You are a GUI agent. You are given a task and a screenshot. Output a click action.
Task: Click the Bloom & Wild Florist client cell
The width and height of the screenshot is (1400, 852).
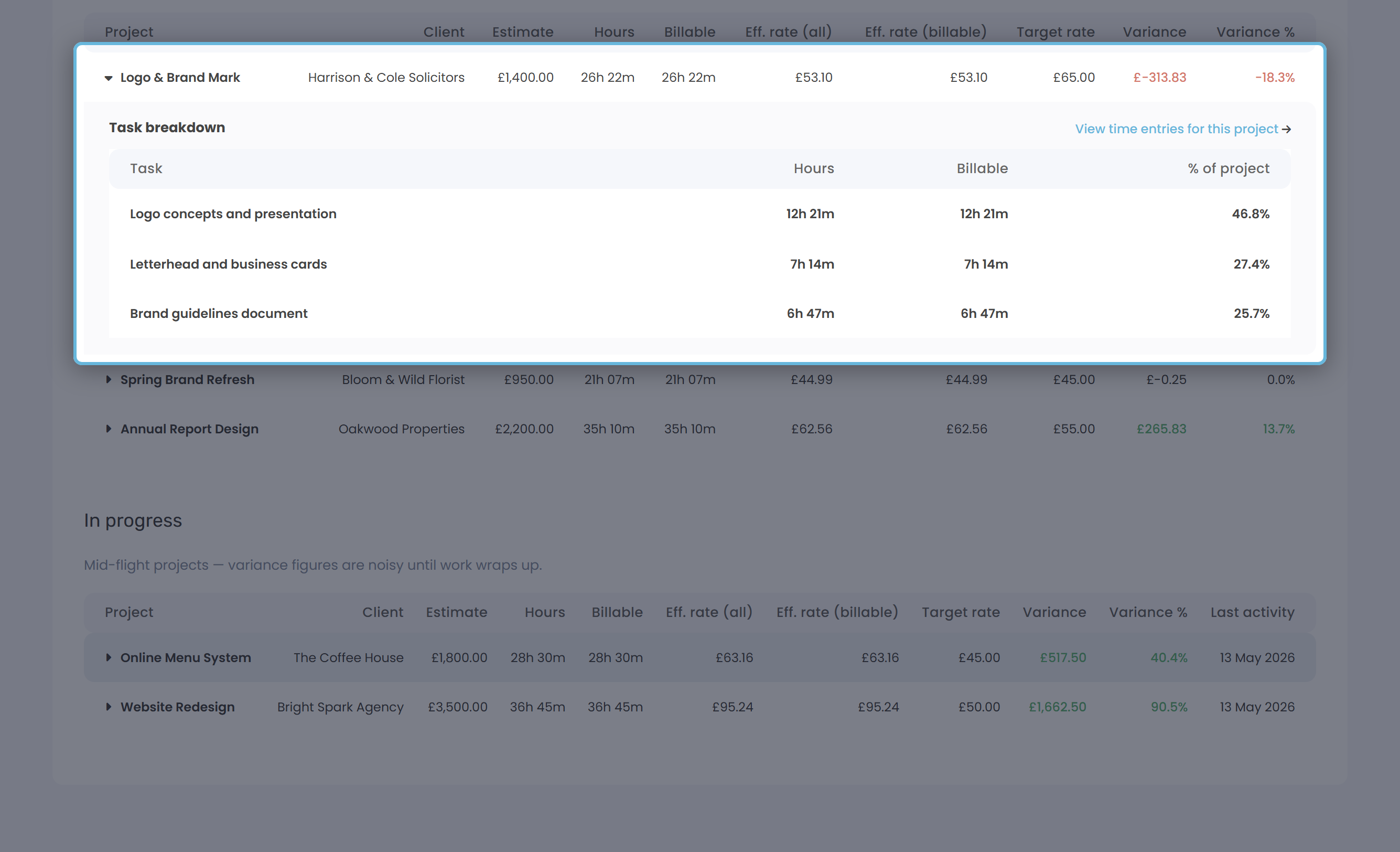coord(403,379)
